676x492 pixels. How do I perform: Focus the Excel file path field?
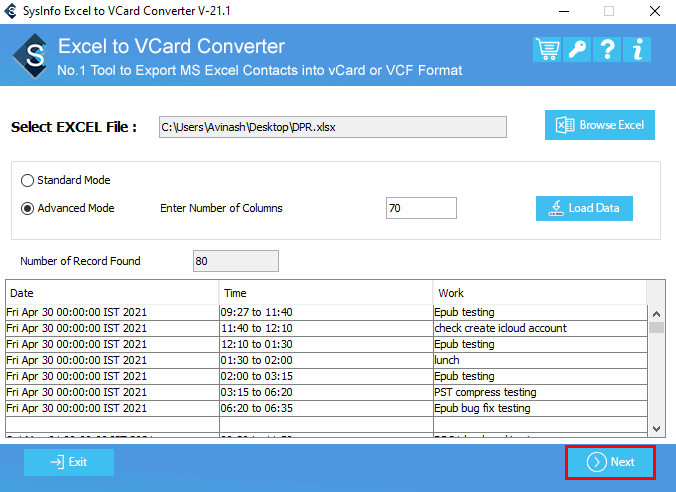[x=333, y=127]
